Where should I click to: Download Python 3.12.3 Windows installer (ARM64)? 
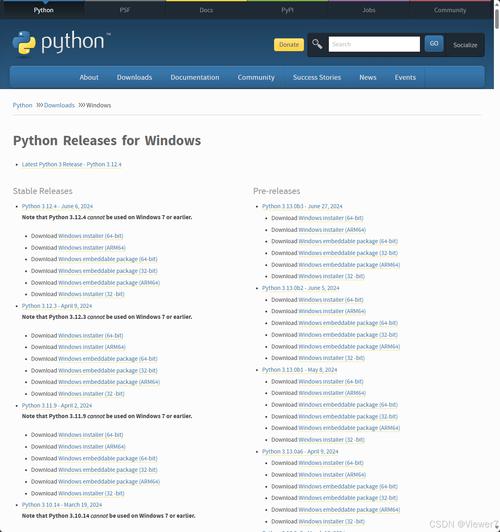pos(92,347)
